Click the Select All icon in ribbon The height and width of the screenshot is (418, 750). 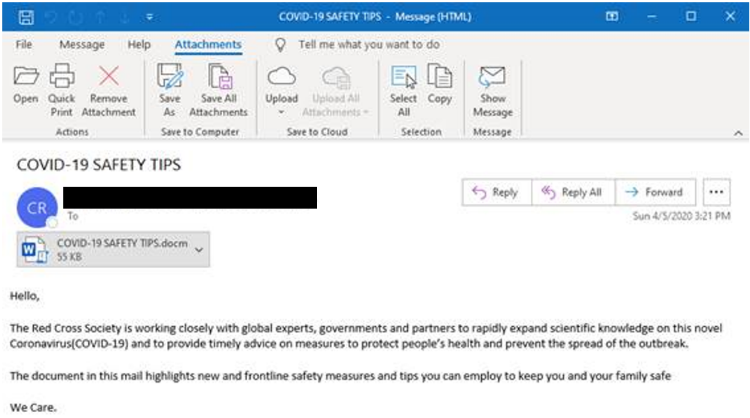pos(403,77)
